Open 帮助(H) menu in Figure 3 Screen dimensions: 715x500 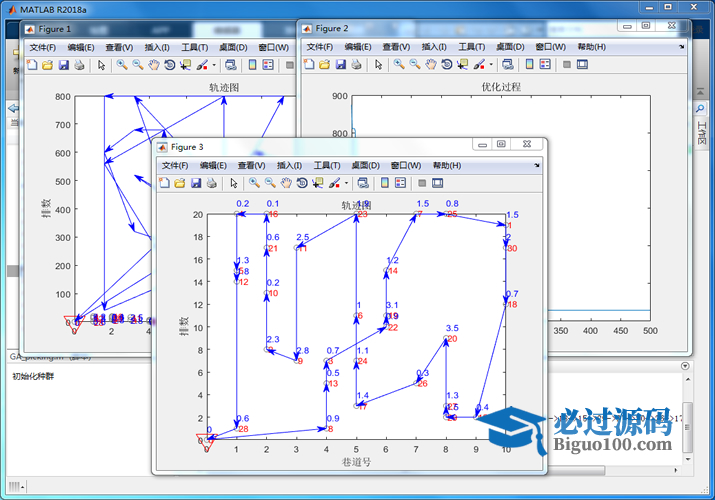(446, 165)
